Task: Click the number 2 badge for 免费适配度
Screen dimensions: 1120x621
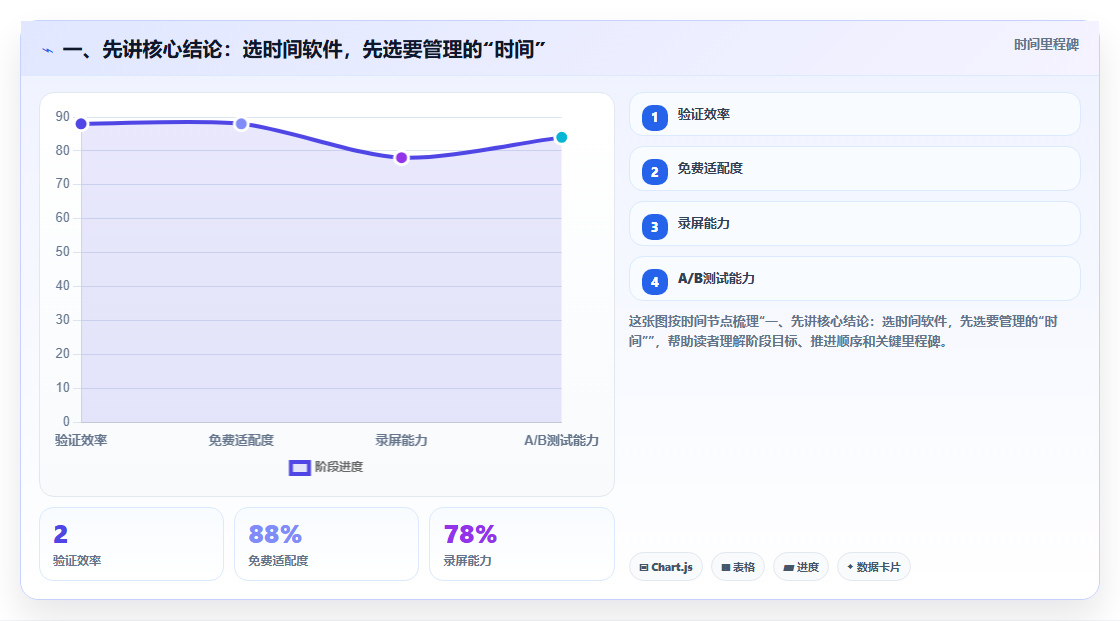Action: click(654, 172)
